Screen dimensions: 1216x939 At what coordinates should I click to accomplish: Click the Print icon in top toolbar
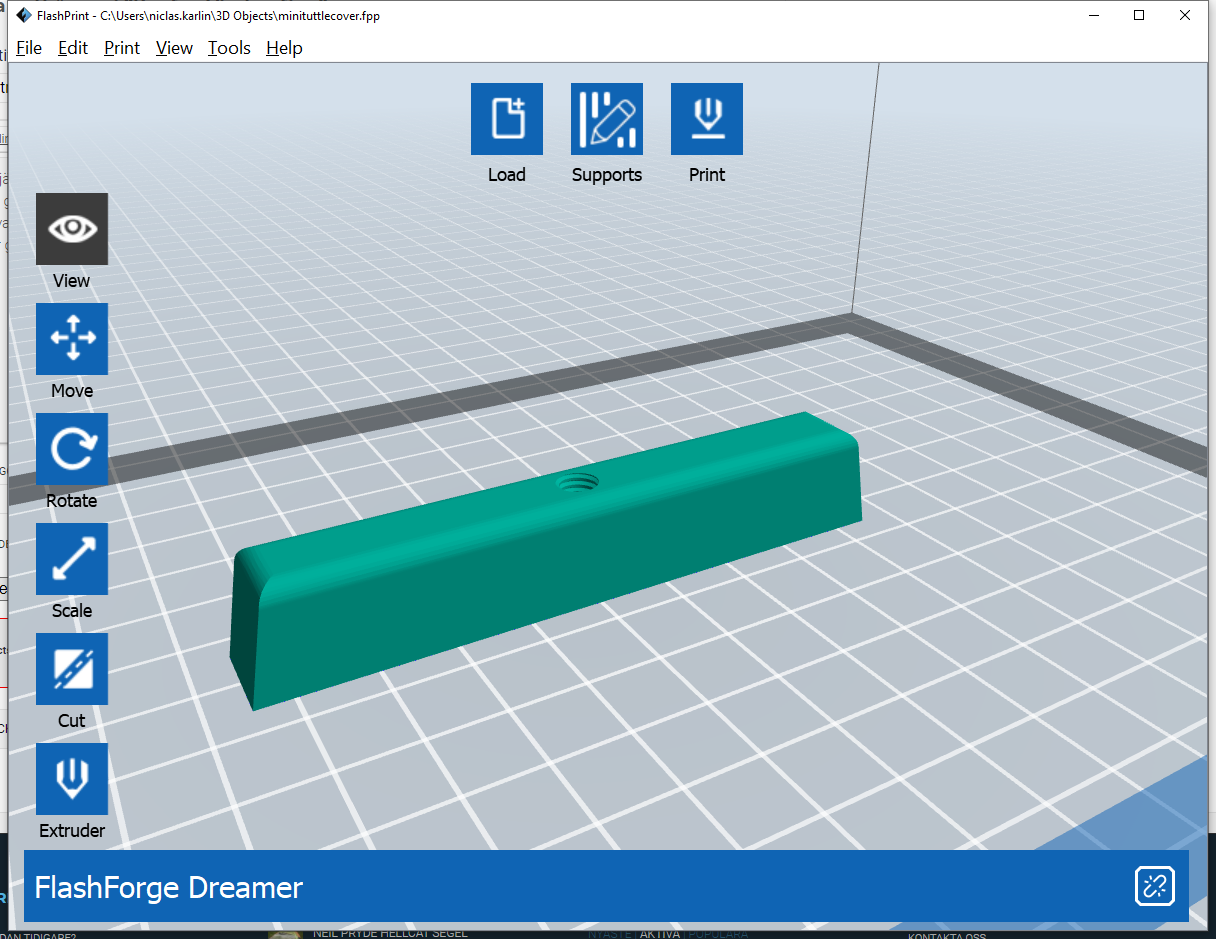707,119
